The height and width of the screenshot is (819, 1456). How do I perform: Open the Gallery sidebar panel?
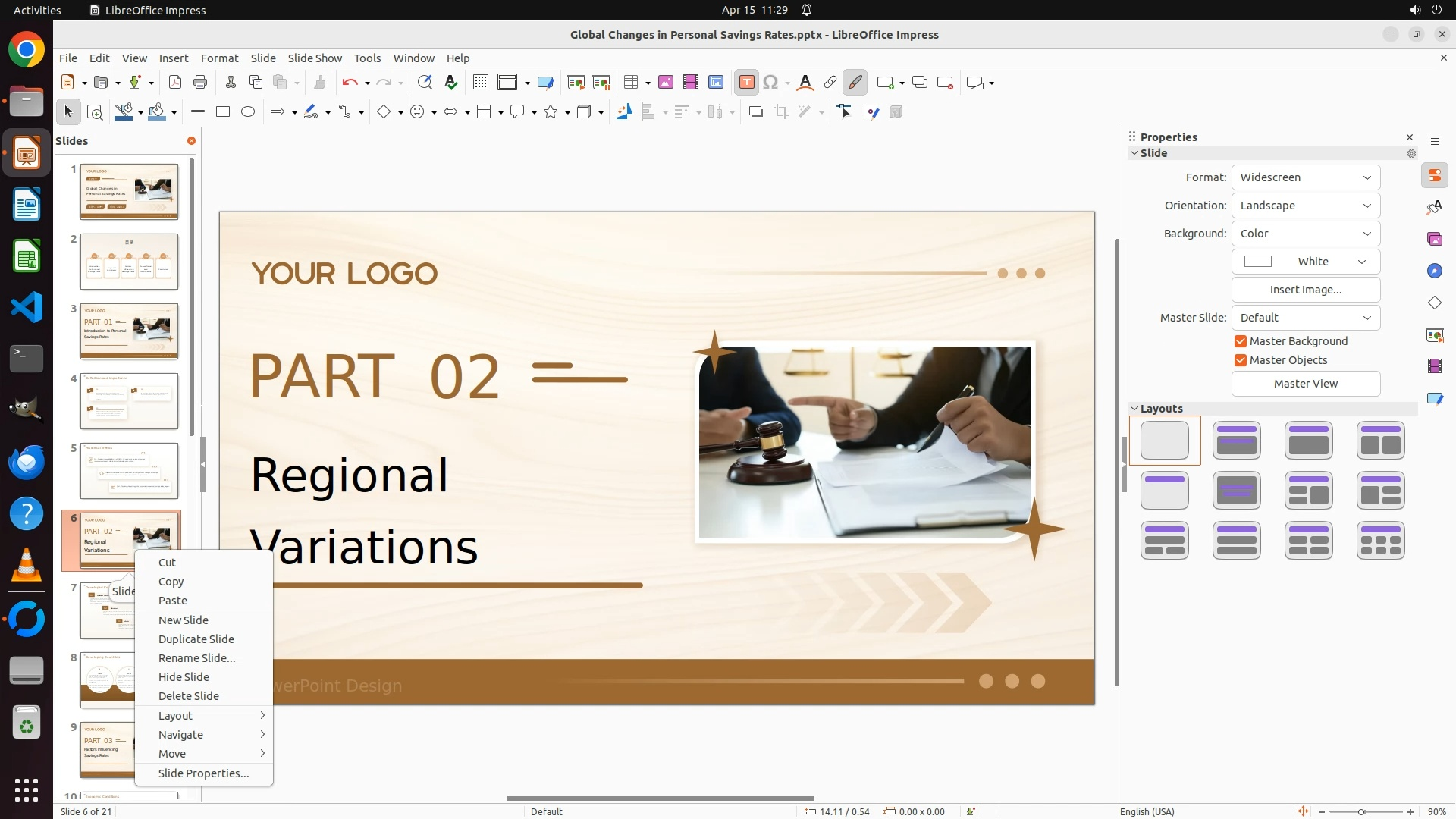[1434, 240]
